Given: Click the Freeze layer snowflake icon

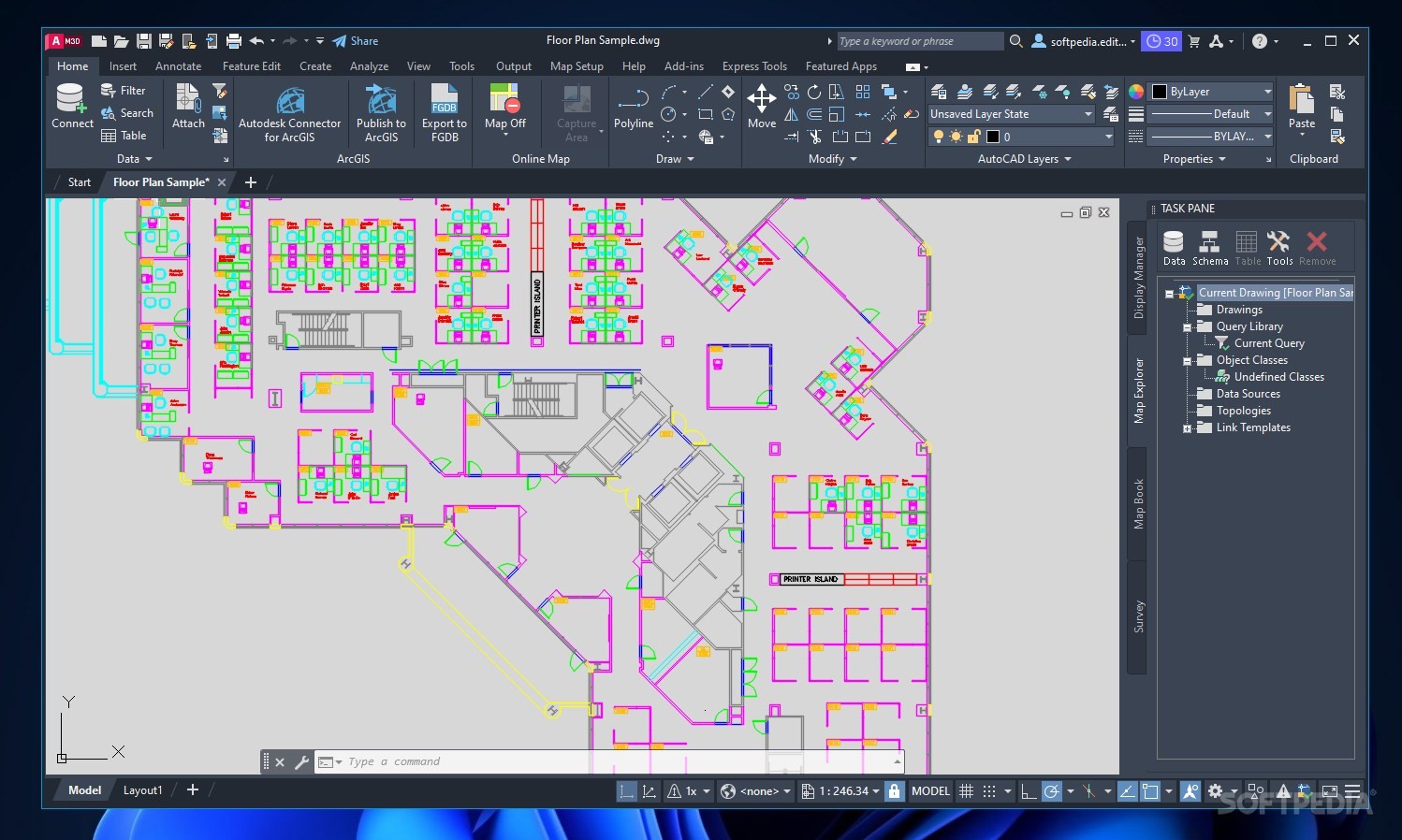Looking at the screenshot, I should [1039, 92].
